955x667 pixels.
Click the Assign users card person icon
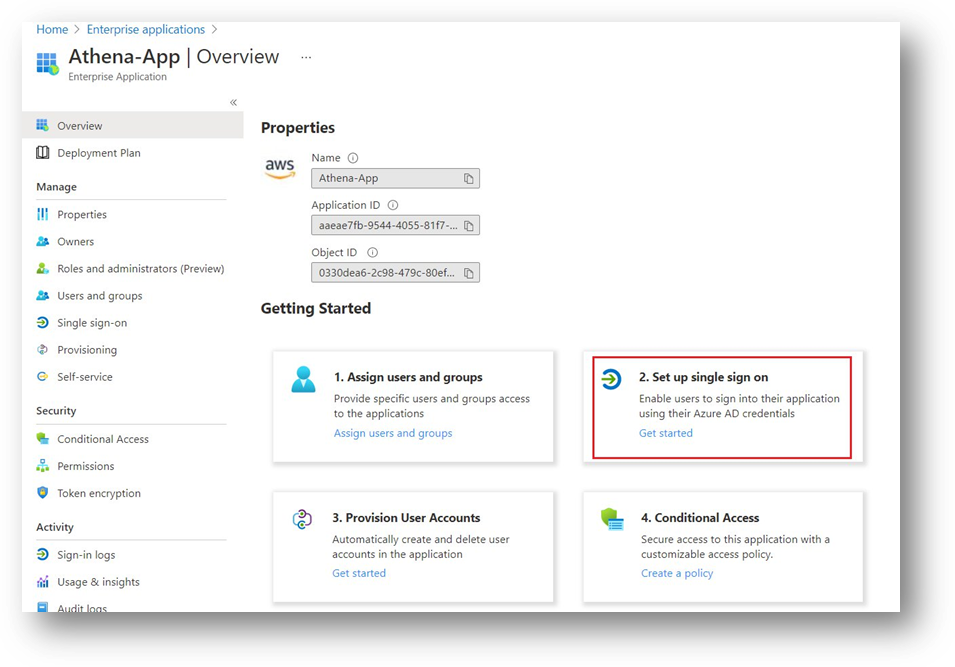point(303,379)
